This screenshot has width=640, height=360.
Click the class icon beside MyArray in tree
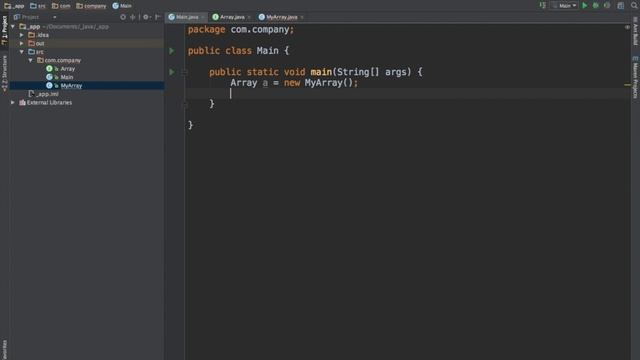pyautogui.click(x=49, y=86)
